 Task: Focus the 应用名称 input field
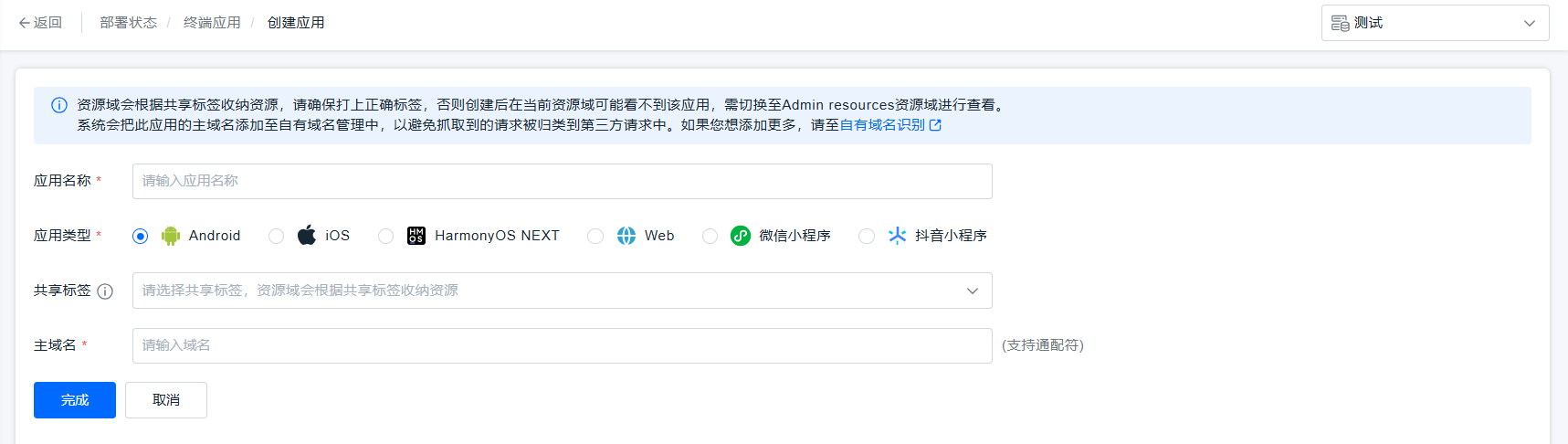562,181
